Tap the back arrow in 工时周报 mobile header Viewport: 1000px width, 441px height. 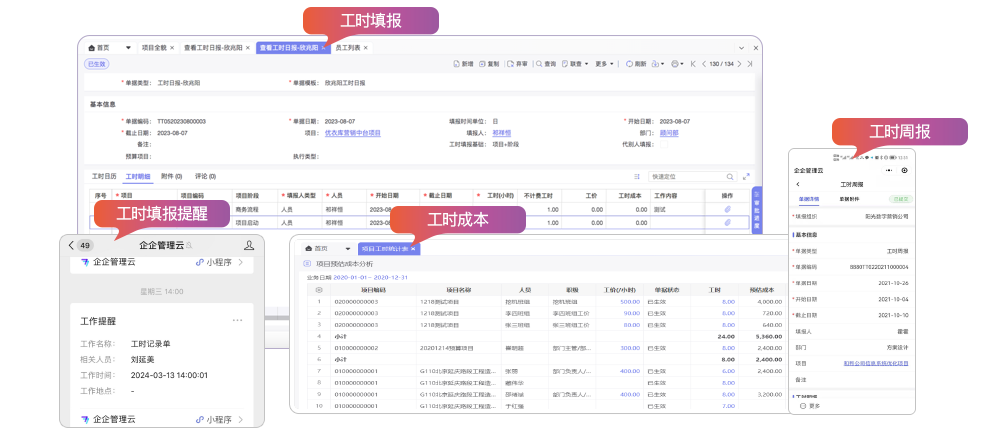[798, 185]
